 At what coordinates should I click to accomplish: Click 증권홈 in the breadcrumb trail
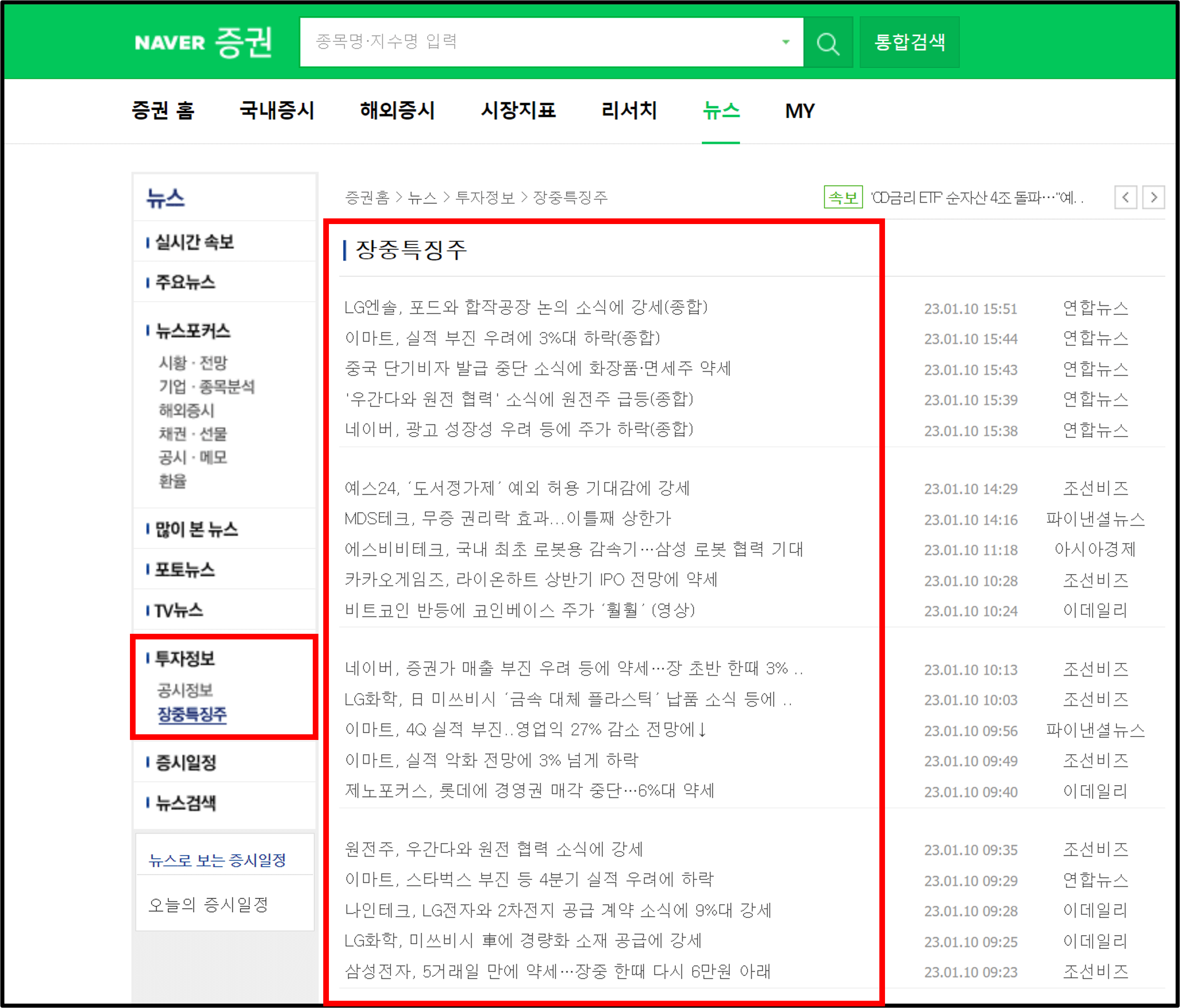point(368,198)
